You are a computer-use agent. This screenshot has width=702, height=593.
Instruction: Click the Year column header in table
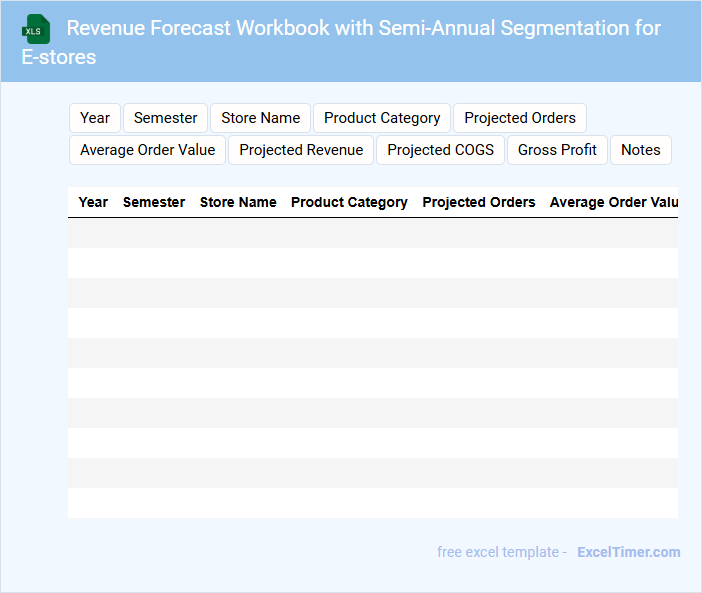point(93,202)
